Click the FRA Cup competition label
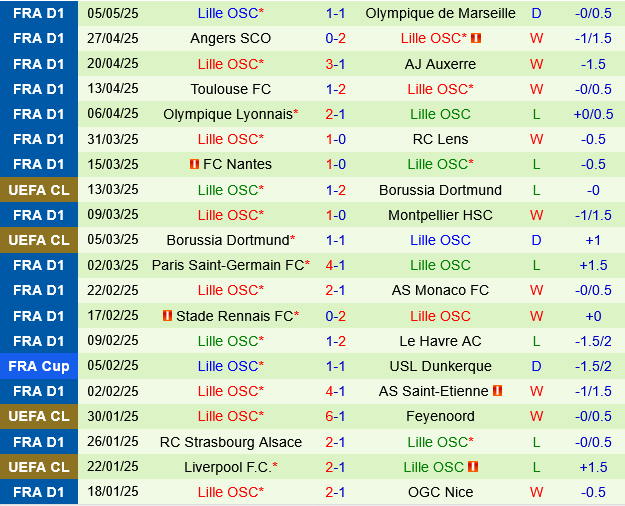 click(x=39, y=366)
